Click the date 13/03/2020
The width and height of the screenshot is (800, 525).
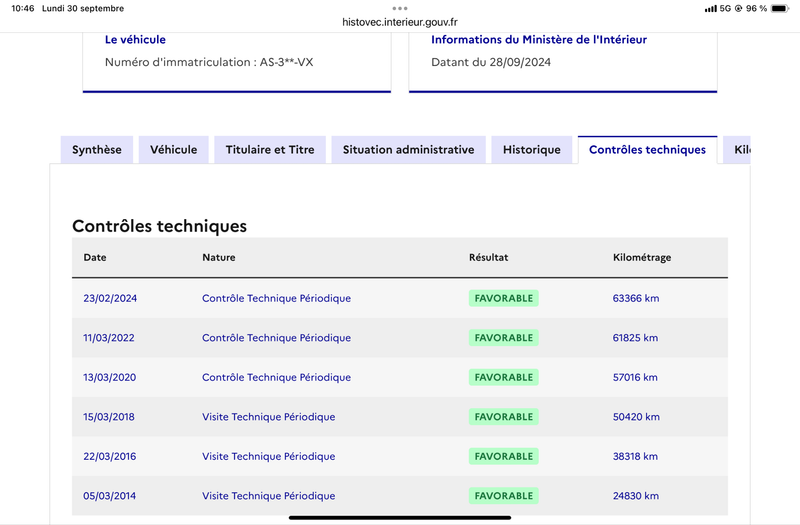(110, 377)
